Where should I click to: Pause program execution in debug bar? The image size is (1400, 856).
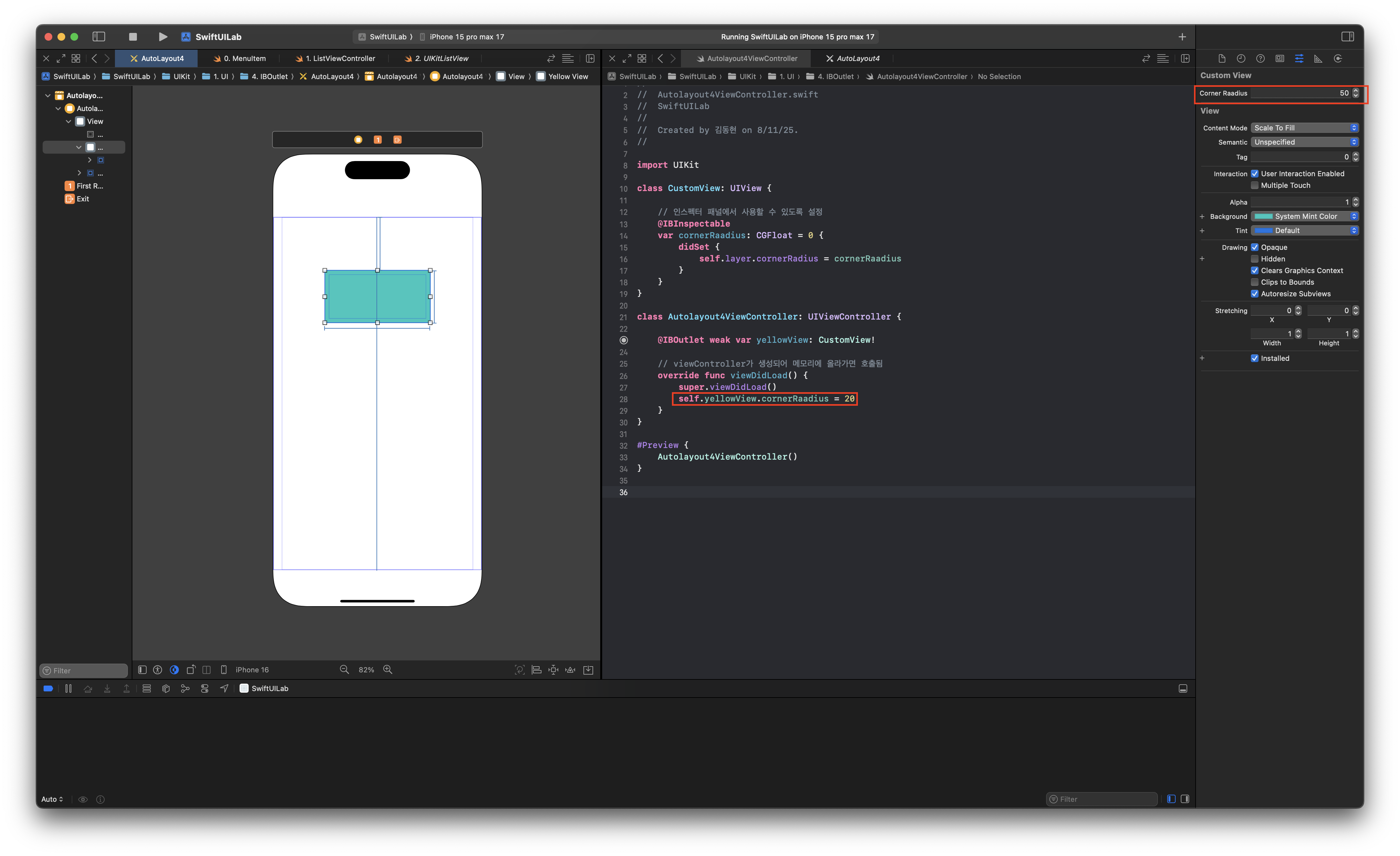click(68, 688)
